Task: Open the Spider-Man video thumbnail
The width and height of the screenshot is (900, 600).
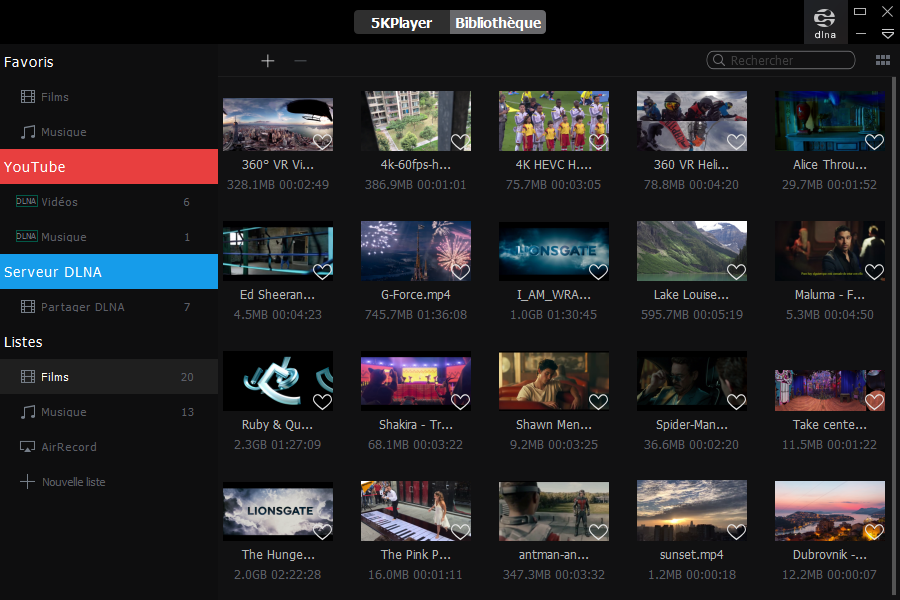Action: pos(692,380)
